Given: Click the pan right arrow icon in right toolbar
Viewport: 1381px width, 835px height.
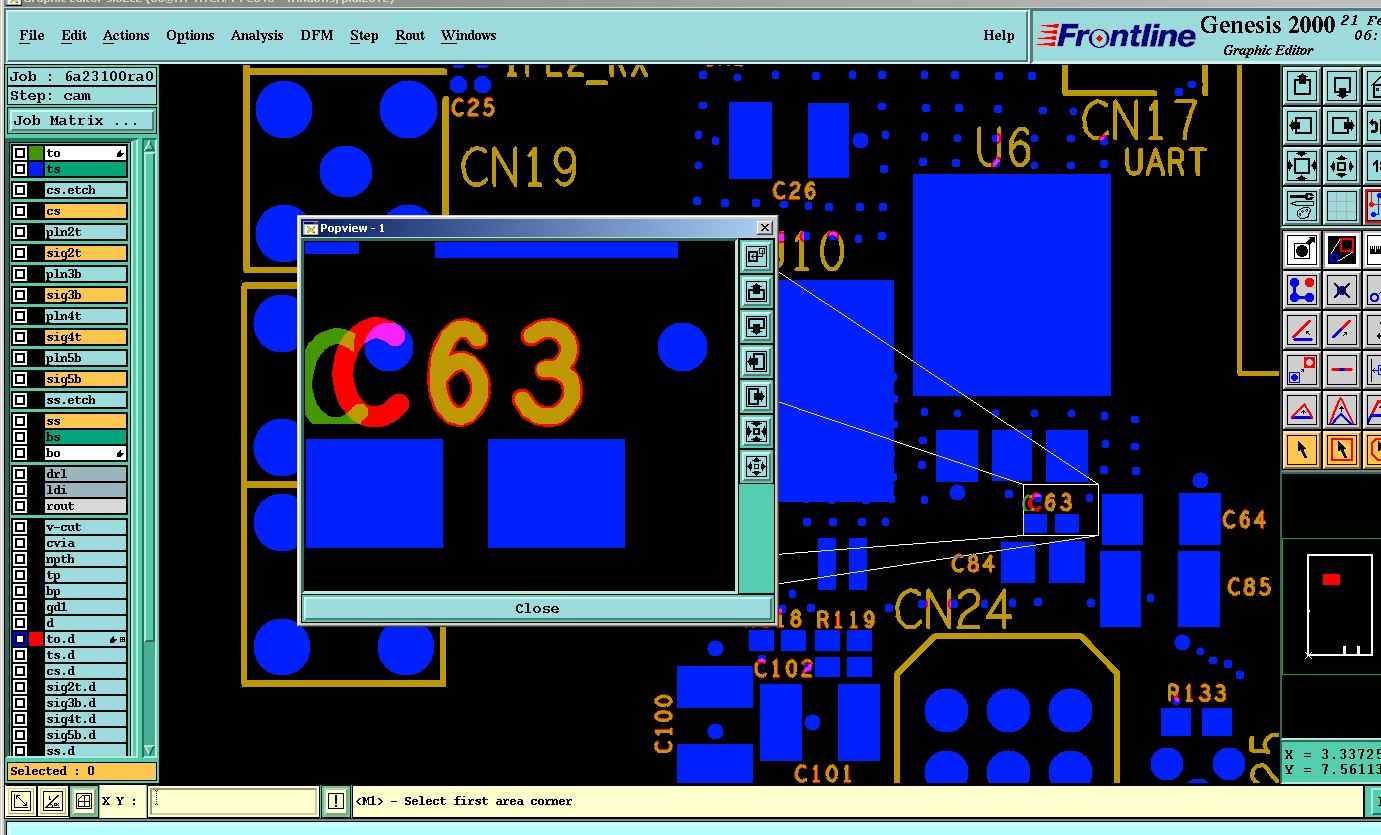Looking at the screenshot, I should [1341, 126].
